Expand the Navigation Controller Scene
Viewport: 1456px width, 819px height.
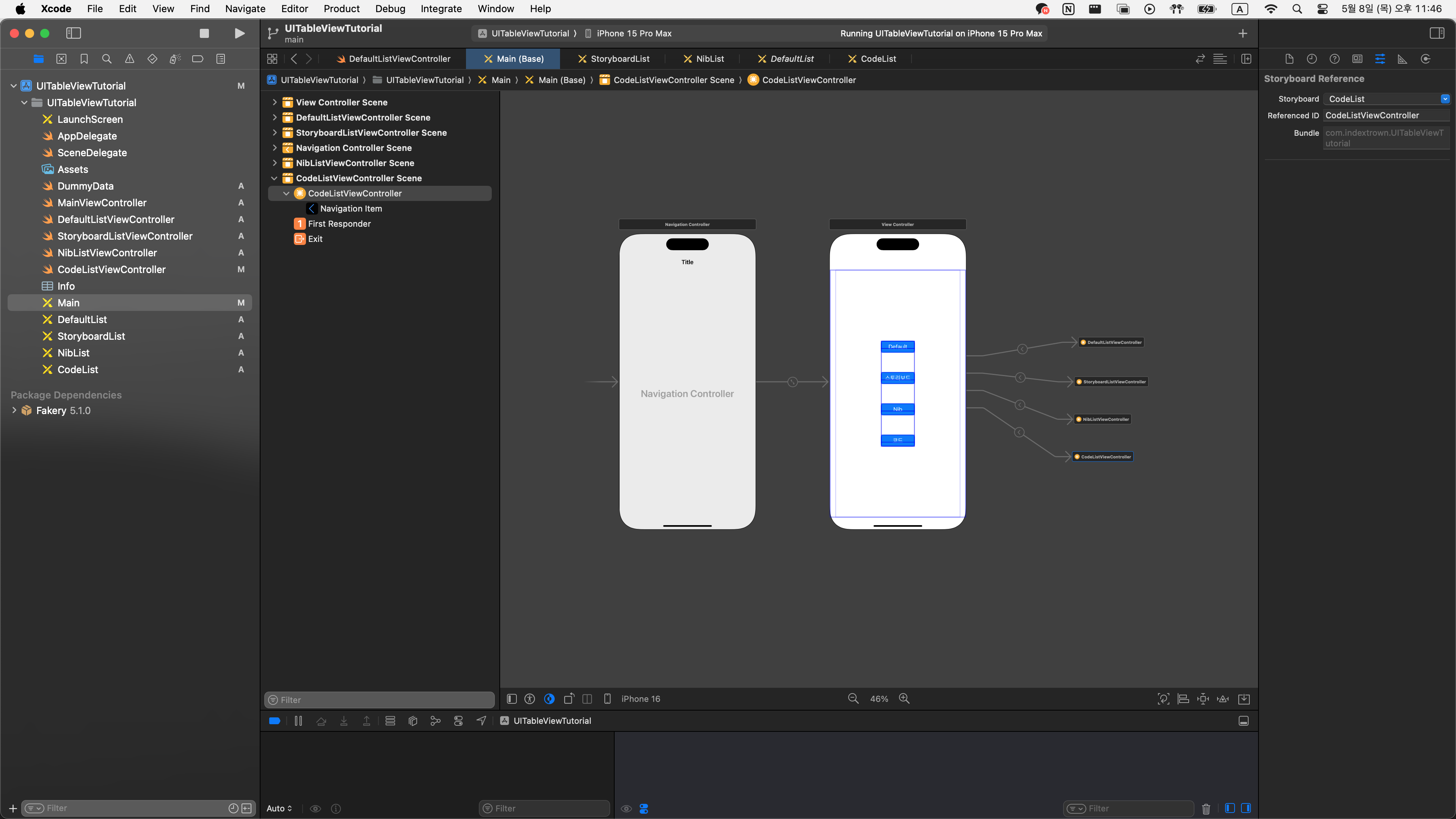[x=275, y=147]
